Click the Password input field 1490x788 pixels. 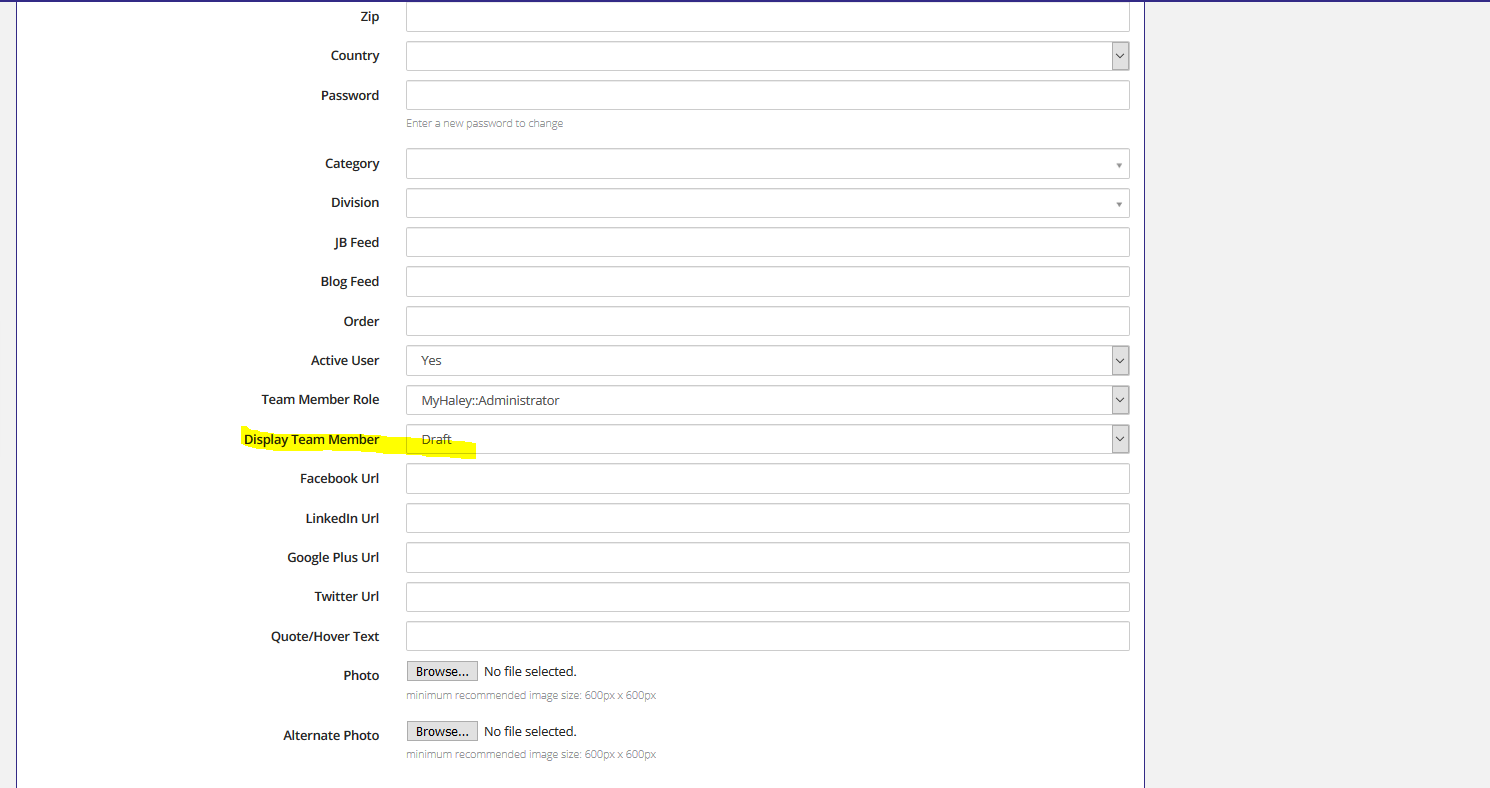click(x=767, y=95)
